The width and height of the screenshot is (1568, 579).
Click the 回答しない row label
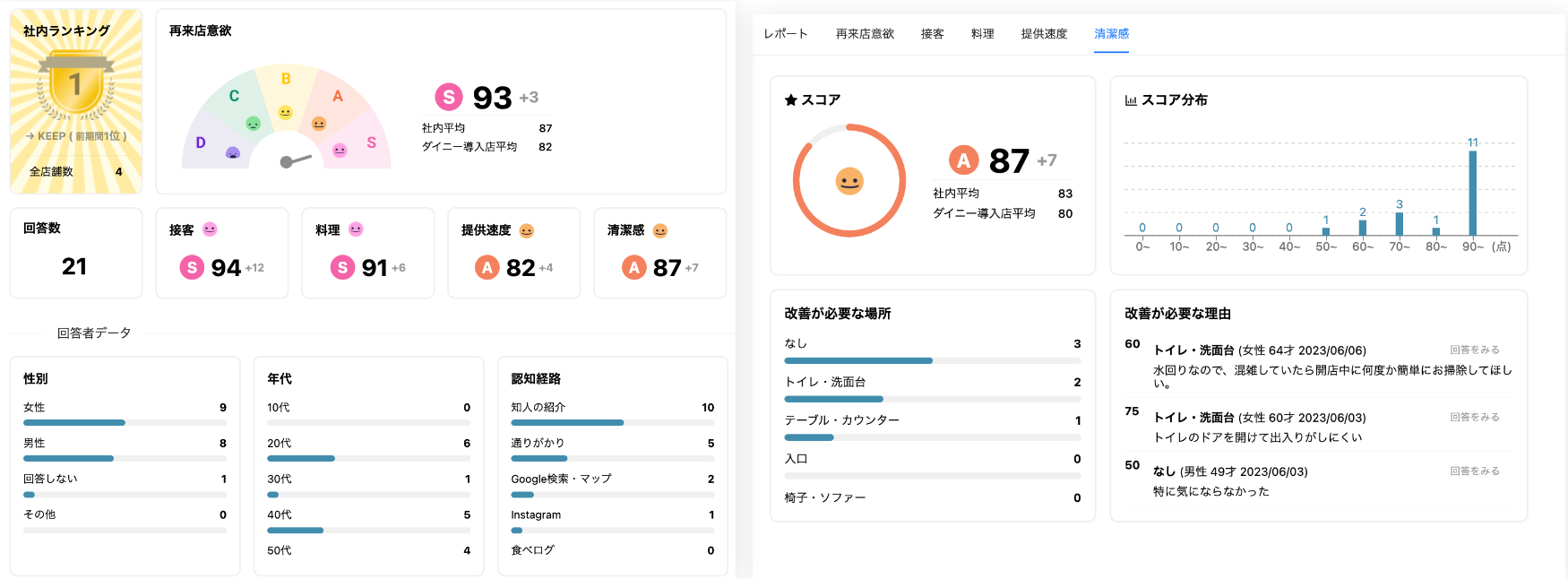pos(50,479)
